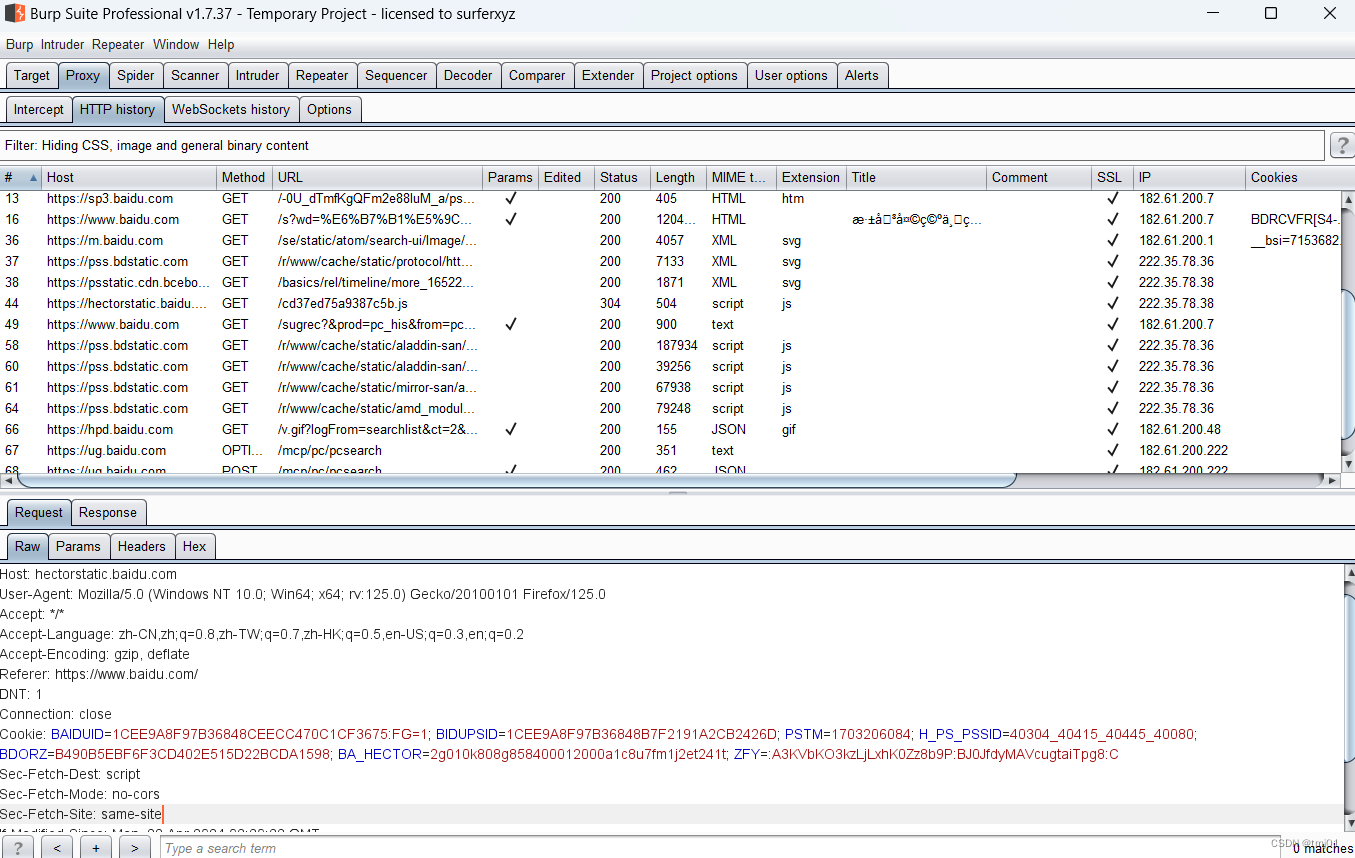The image size is (1355, 858).
Task: Open the Project options tab
Action: [x=694, y=75]
